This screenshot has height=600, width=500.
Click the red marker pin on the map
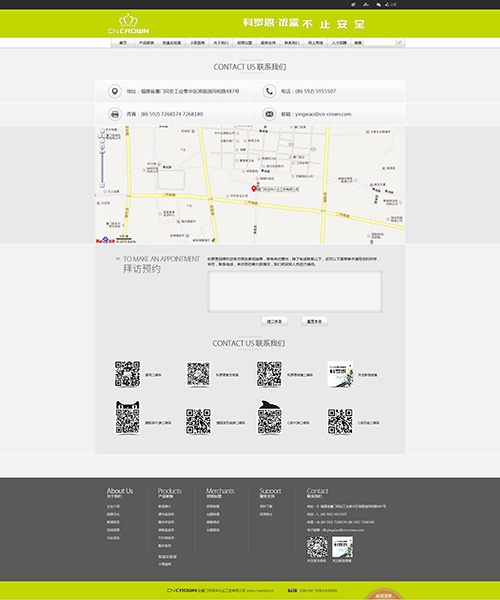pyautogui.click(x=254, y=188)
